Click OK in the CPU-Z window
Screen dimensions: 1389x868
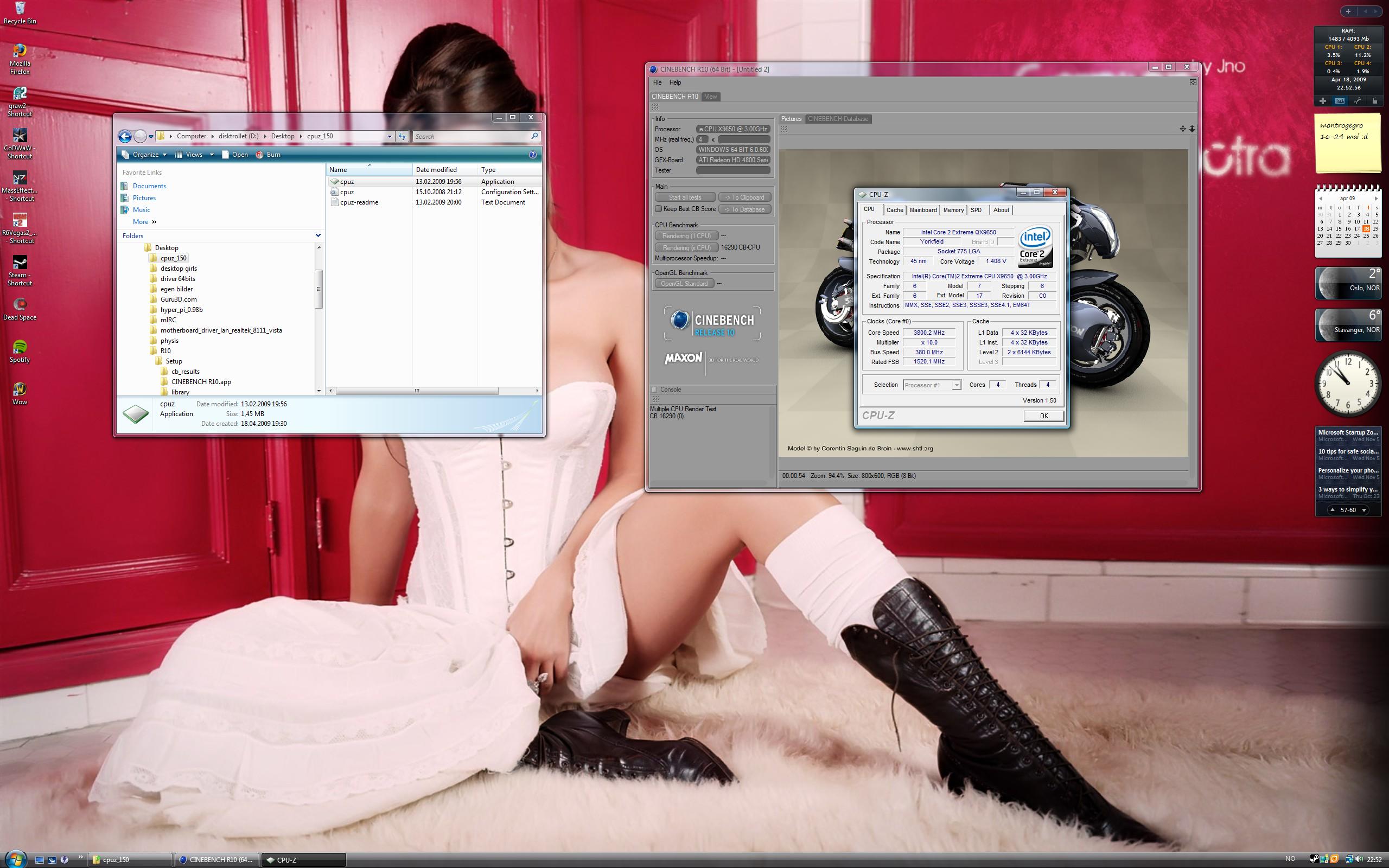(1043, 416)
